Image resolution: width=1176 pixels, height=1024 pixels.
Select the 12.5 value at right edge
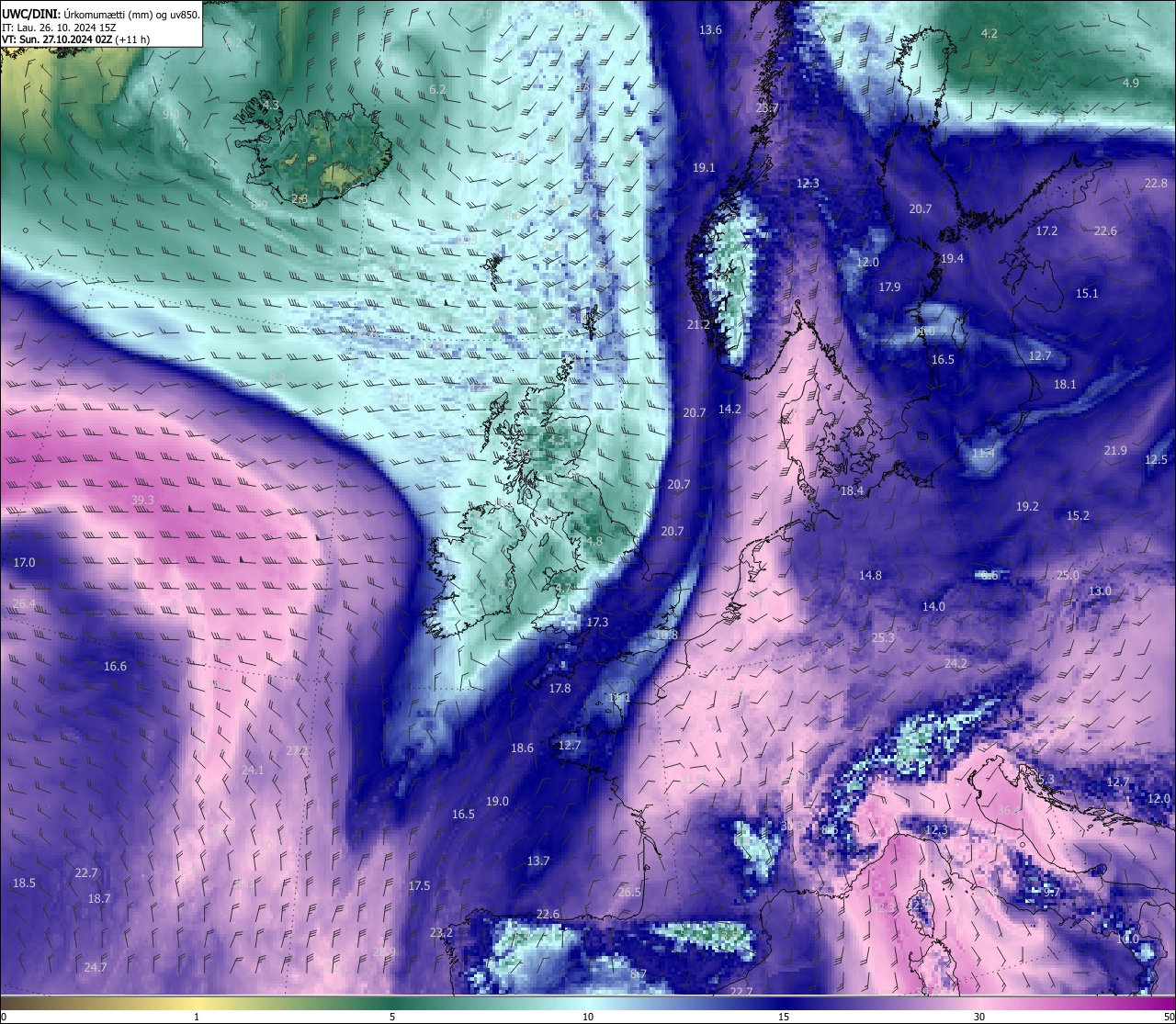point(1156,460)
